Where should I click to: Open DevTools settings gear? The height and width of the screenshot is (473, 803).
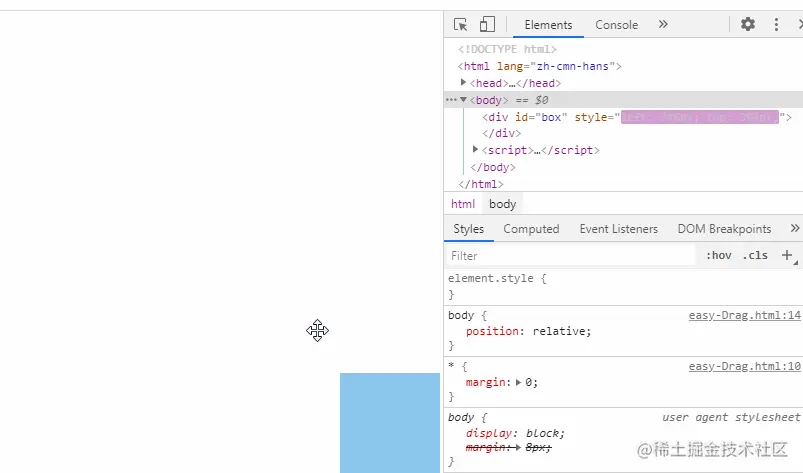point(748,24)
